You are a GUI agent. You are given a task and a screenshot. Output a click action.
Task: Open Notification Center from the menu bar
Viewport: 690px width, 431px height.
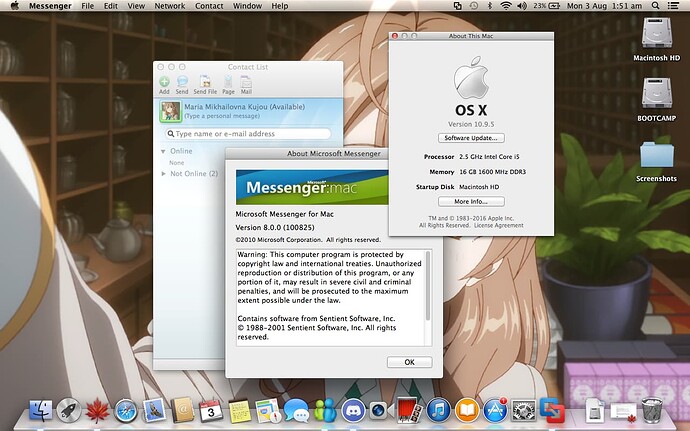tap(673, 6)
